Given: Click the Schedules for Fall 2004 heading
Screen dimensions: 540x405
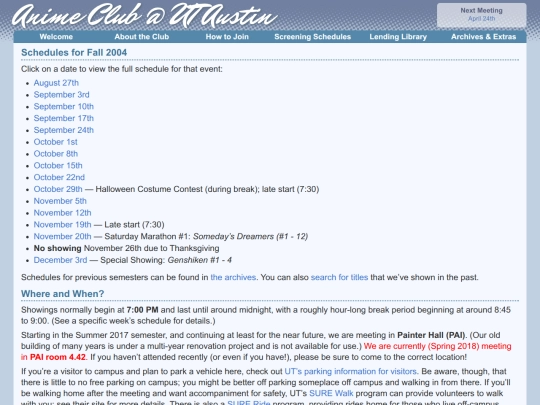Looking at the screenshot, I should (74, 53).
